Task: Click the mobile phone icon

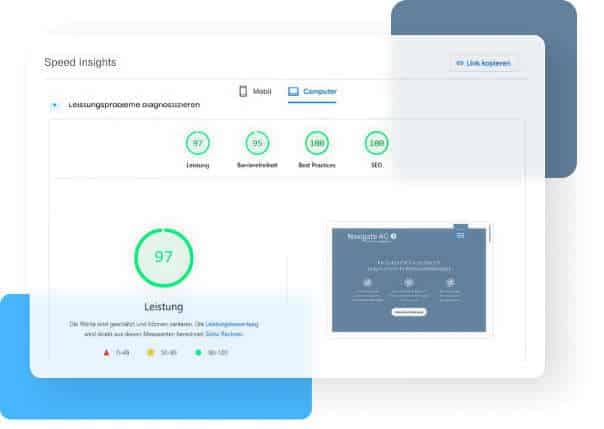Action: (243, 91)
